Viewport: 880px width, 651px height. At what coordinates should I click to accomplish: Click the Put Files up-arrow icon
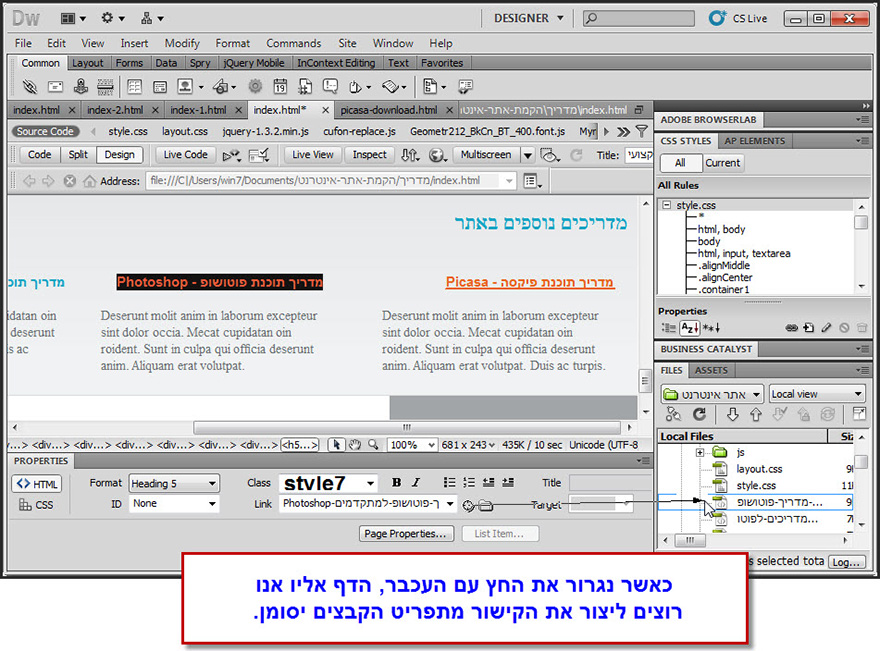(756, 414)
